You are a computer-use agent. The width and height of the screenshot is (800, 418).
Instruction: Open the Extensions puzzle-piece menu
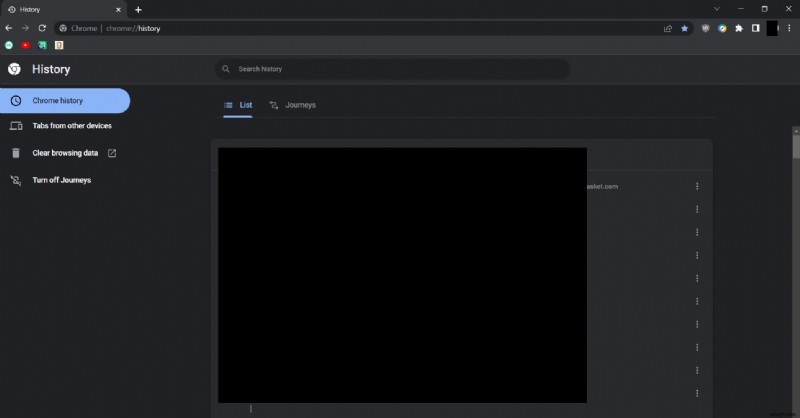tap(738, 29)
